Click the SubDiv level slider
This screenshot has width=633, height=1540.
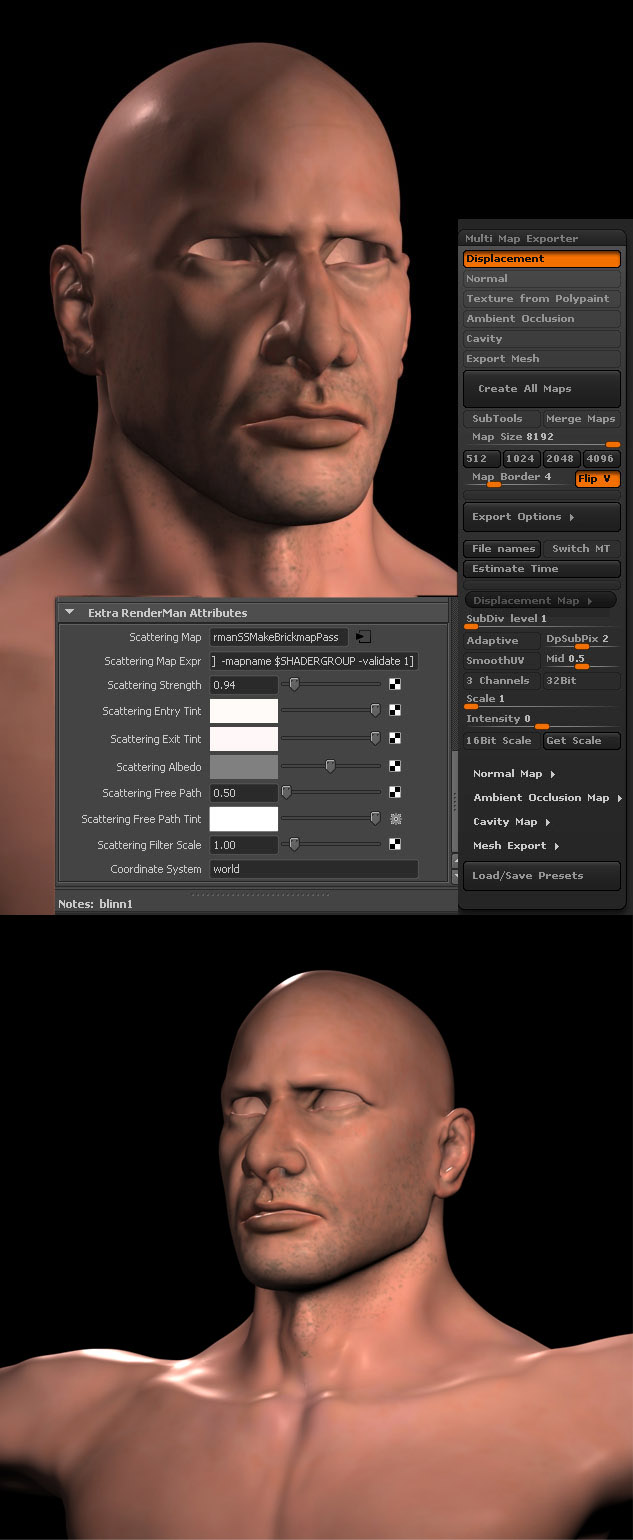point(541,621)
